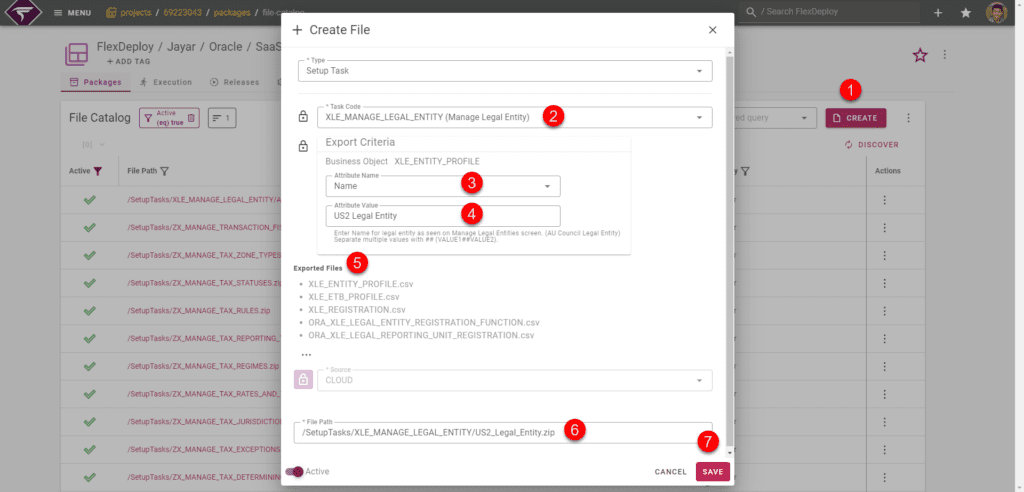Viewport: 1024px width, 492px height.
Task: Switch to the Execution tab
Action: (x=166, y=82)
